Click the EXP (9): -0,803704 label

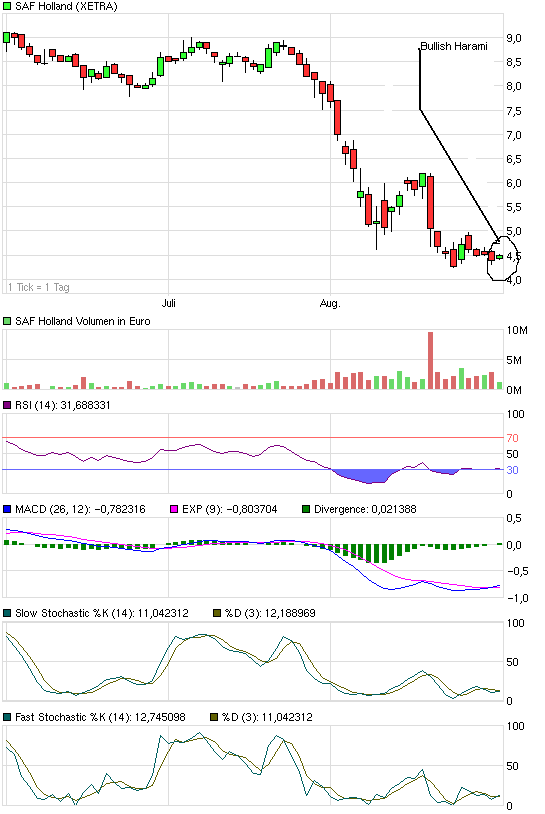pos(229,509)
